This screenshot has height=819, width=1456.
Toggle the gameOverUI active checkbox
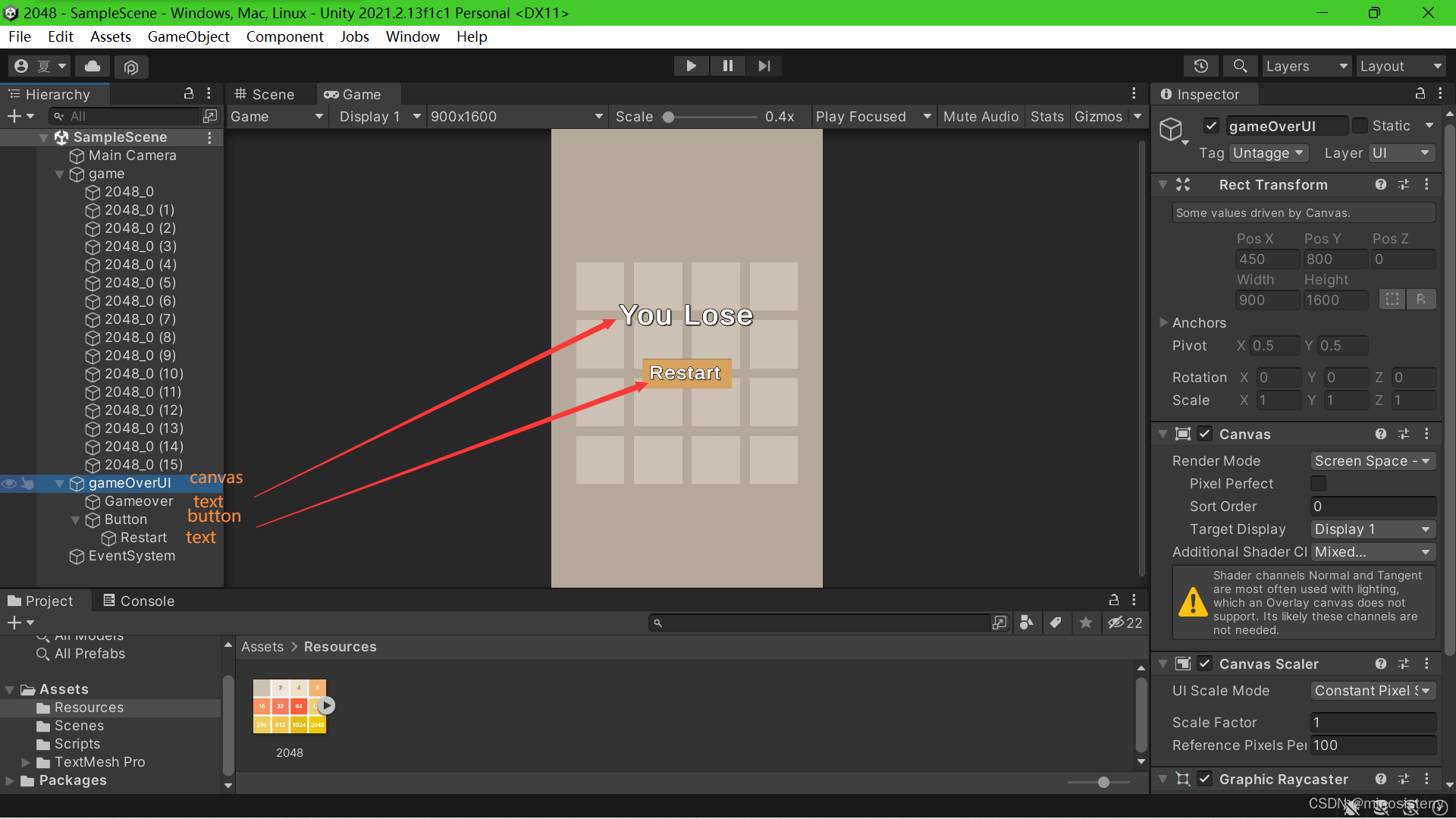click(1211, 126)
